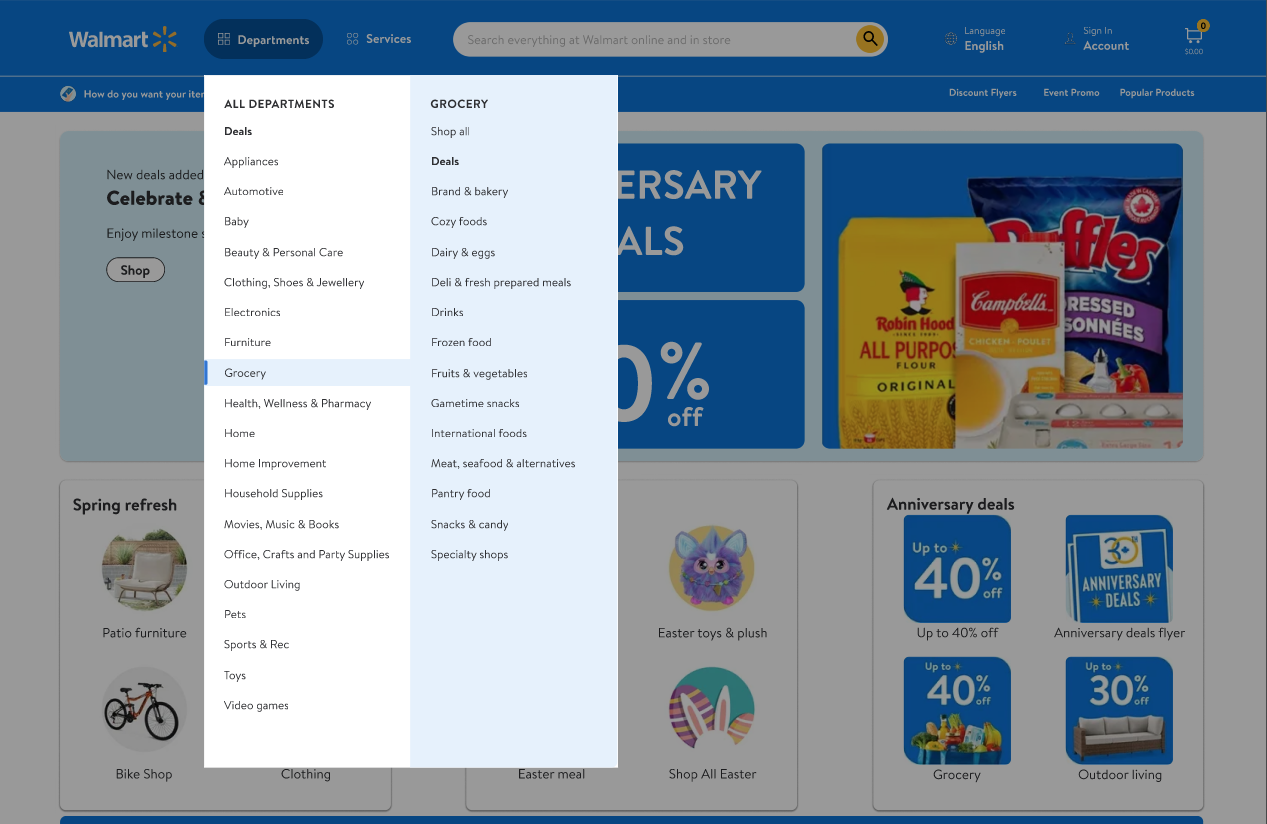
Task: Select Outdoor Living department
Action: point(262,584)
